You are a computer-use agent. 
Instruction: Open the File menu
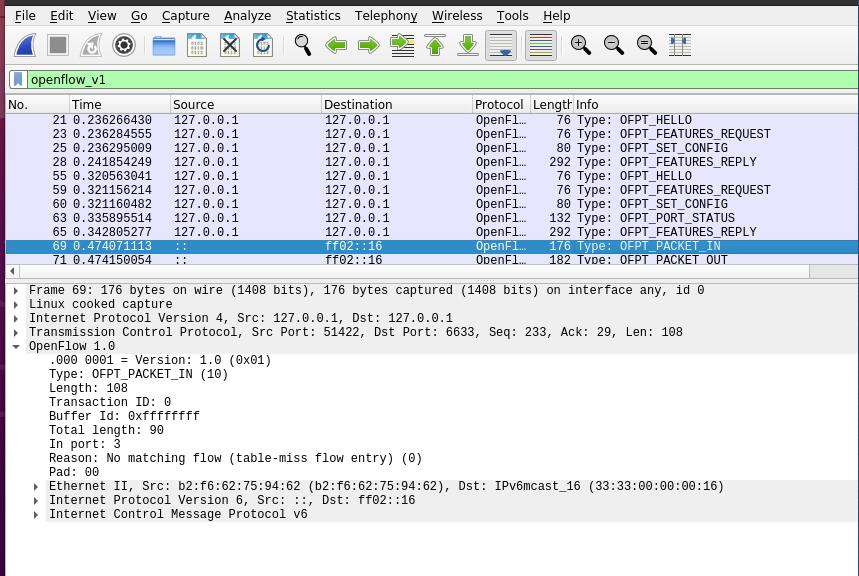25,16
